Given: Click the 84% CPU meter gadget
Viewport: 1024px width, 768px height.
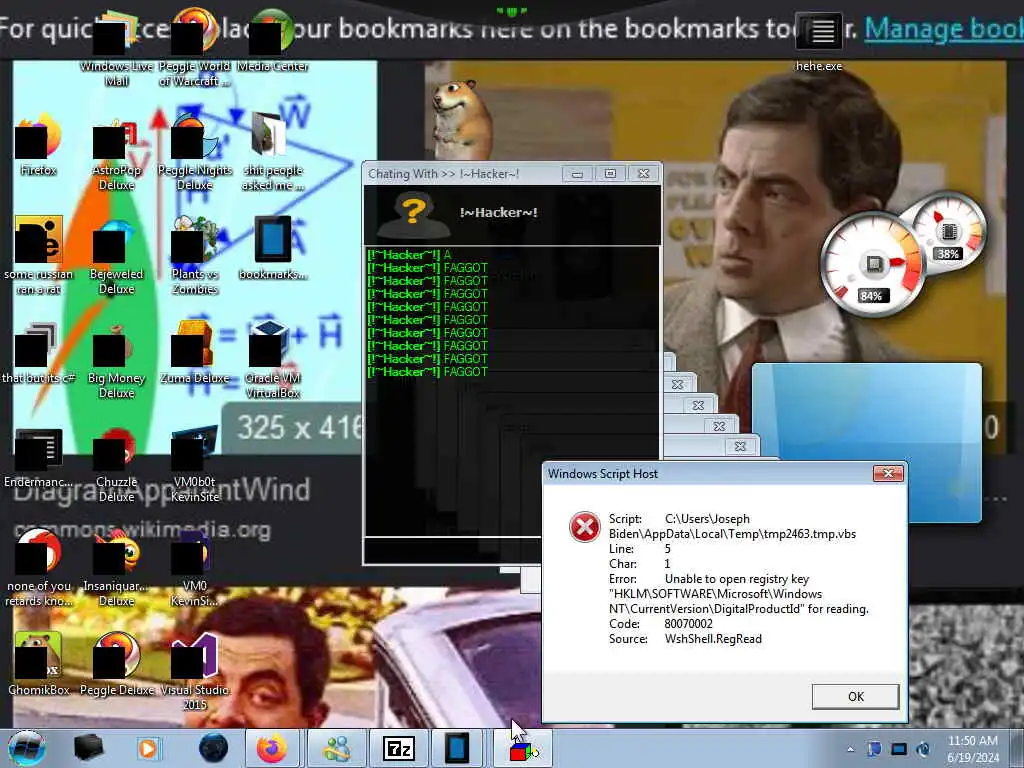Looking at the screenshot, I should [872, 264].
